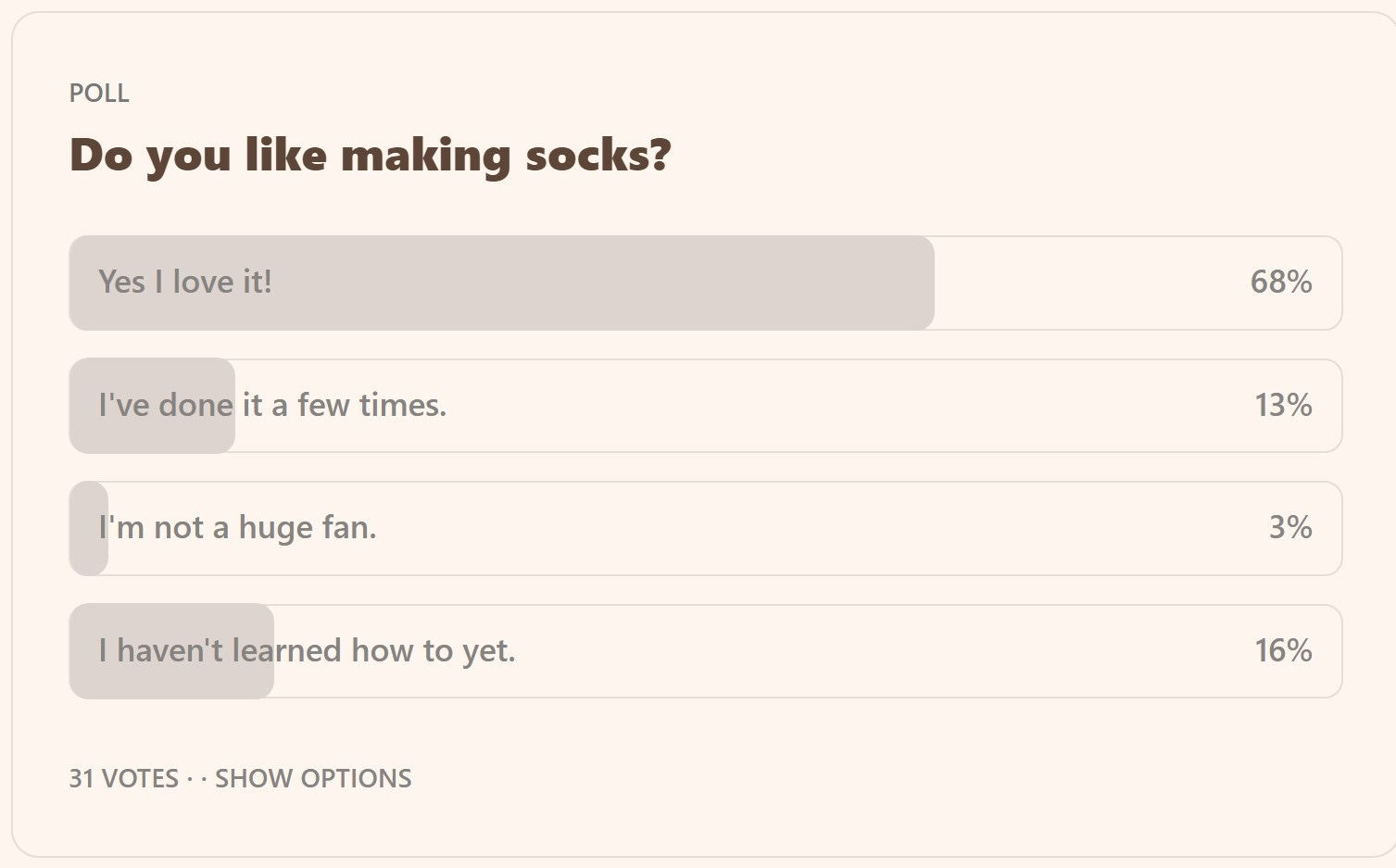Click the 68% result value
This screenshot has width=1396, height=868.
tap(1281, 282)
